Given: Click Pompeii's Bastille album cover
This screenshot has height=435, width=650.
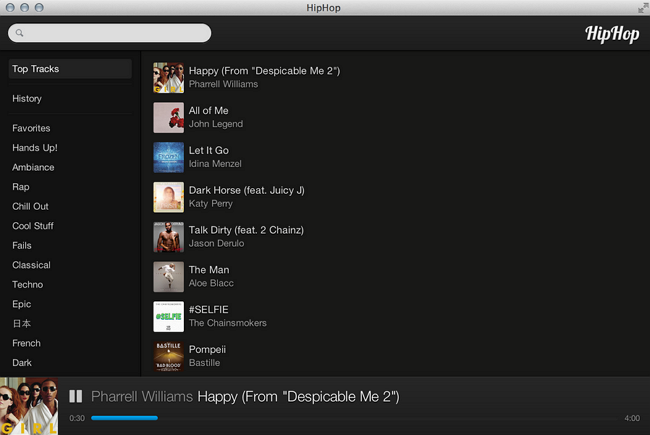Looking at the screenshot, I should [x=168, y=356].
